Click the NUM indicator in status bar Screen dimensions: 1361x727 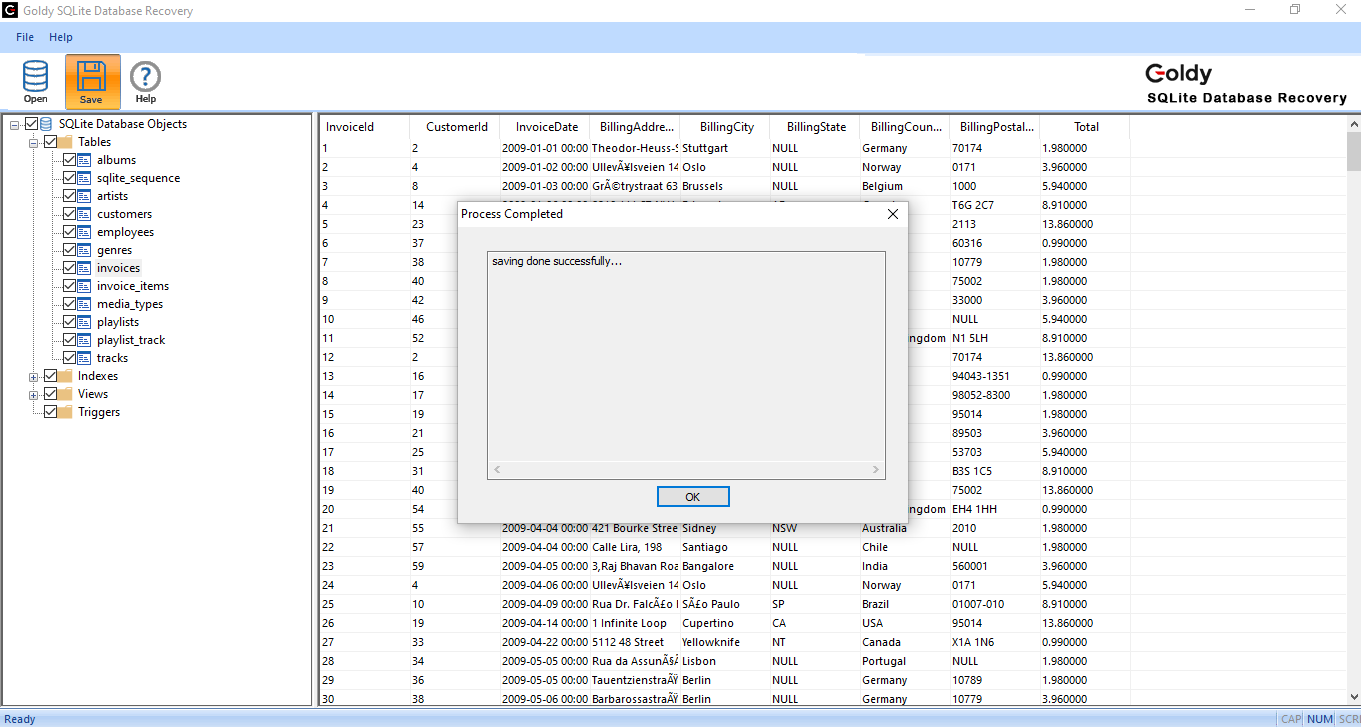1320,719
